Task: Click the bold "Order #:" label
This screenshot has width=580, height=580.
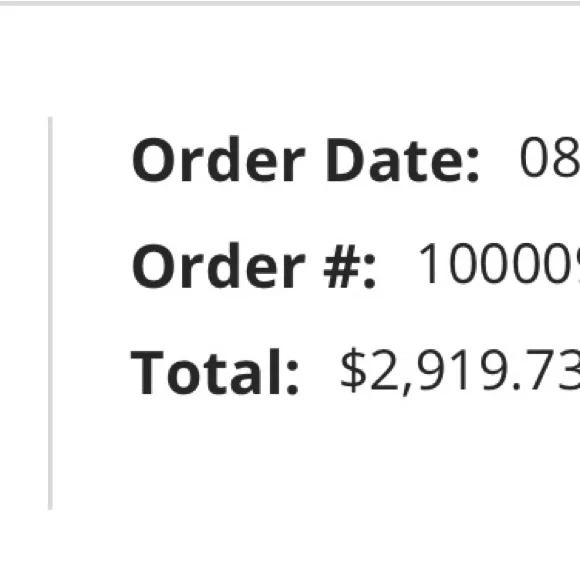Action: point(254,266)
